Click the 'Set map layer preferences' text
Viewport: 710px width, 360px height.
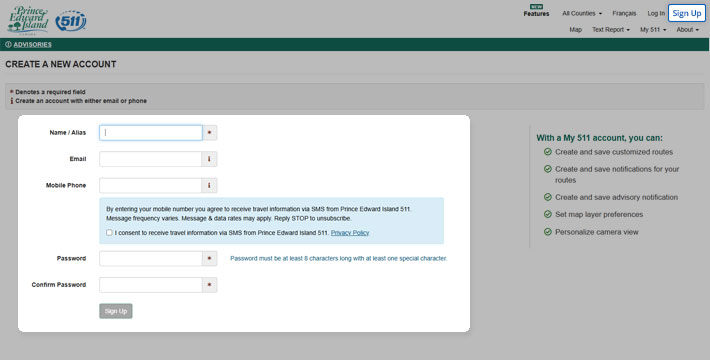click(599, 214)
